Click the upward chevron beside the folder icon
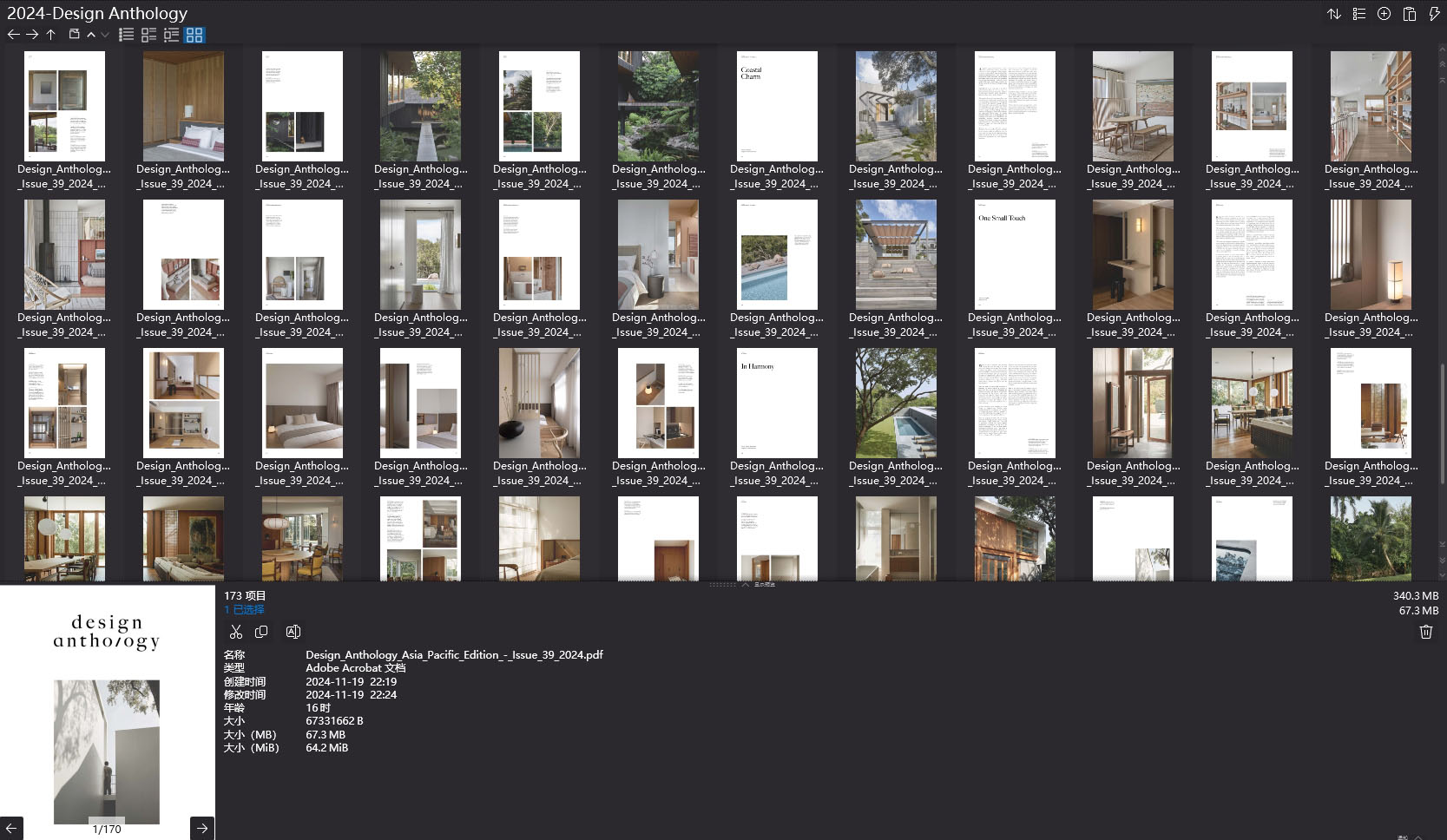The width and height of the screenshot is (1447, 840). (91, 35)
